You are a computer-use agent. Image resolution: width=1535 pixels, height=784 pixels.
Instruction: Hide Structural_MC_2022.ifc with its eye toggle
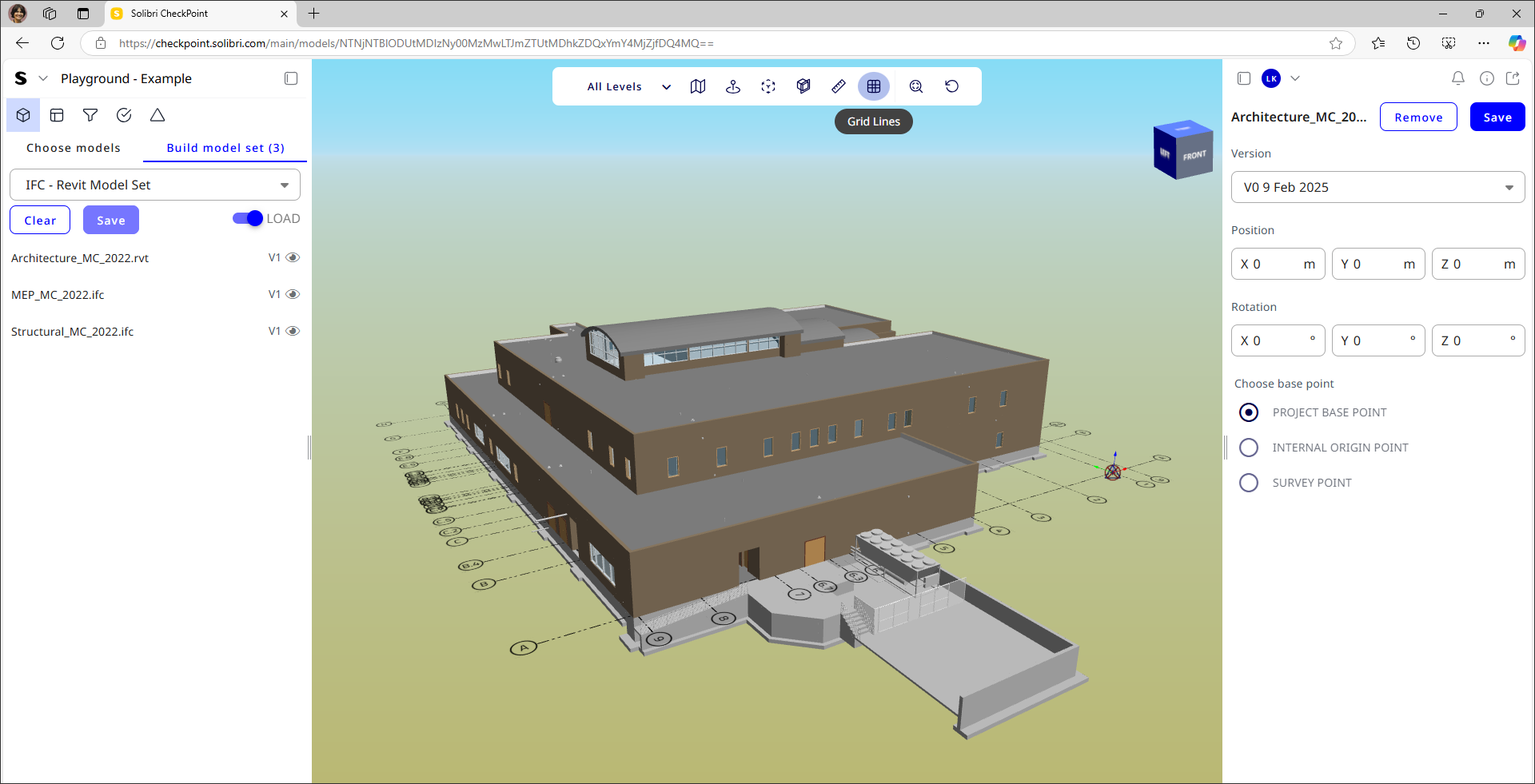(293, 330)
